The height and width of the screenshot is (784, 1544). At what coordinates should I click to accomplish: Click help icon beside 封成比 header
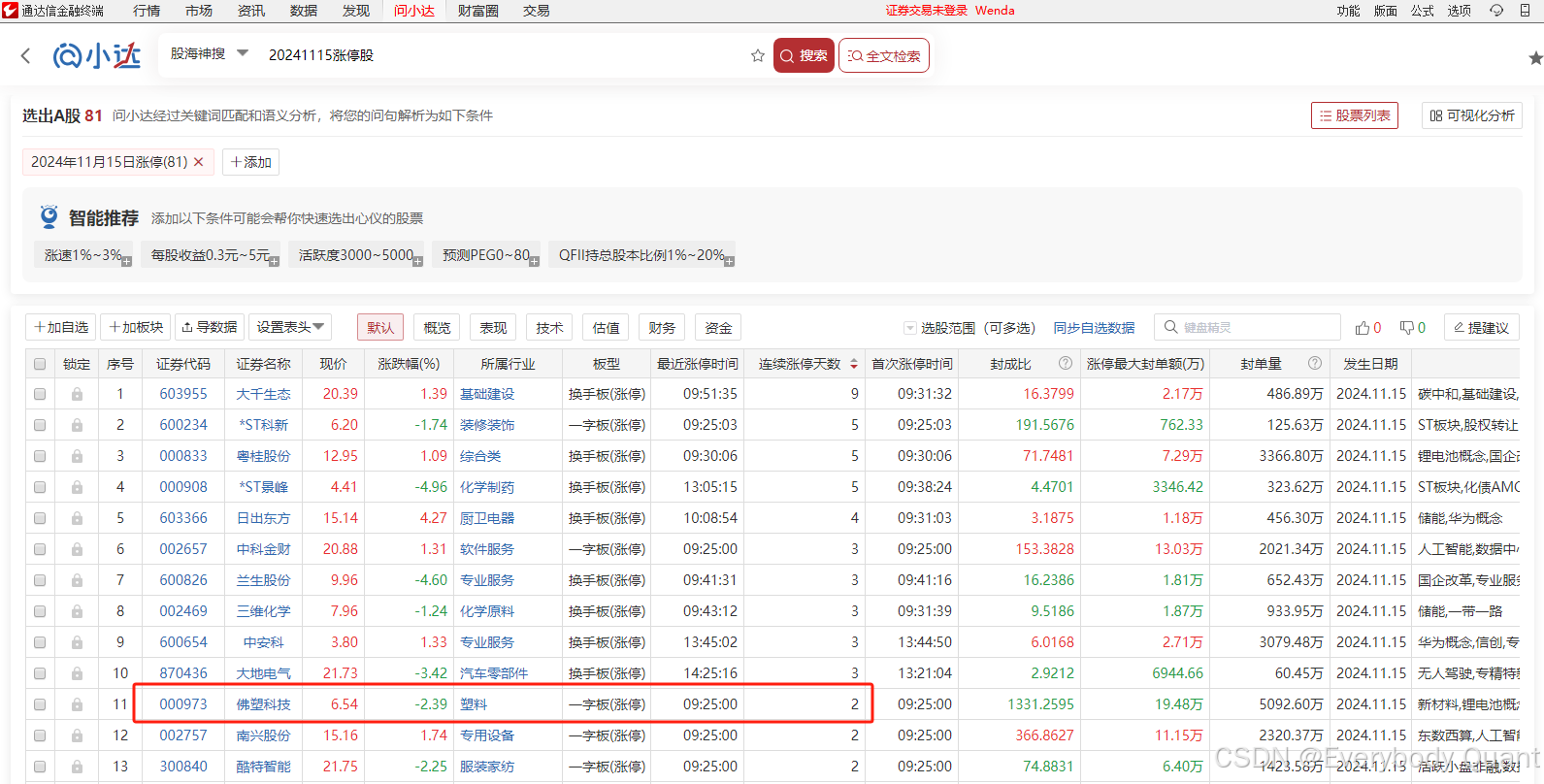click(1066, 363)
